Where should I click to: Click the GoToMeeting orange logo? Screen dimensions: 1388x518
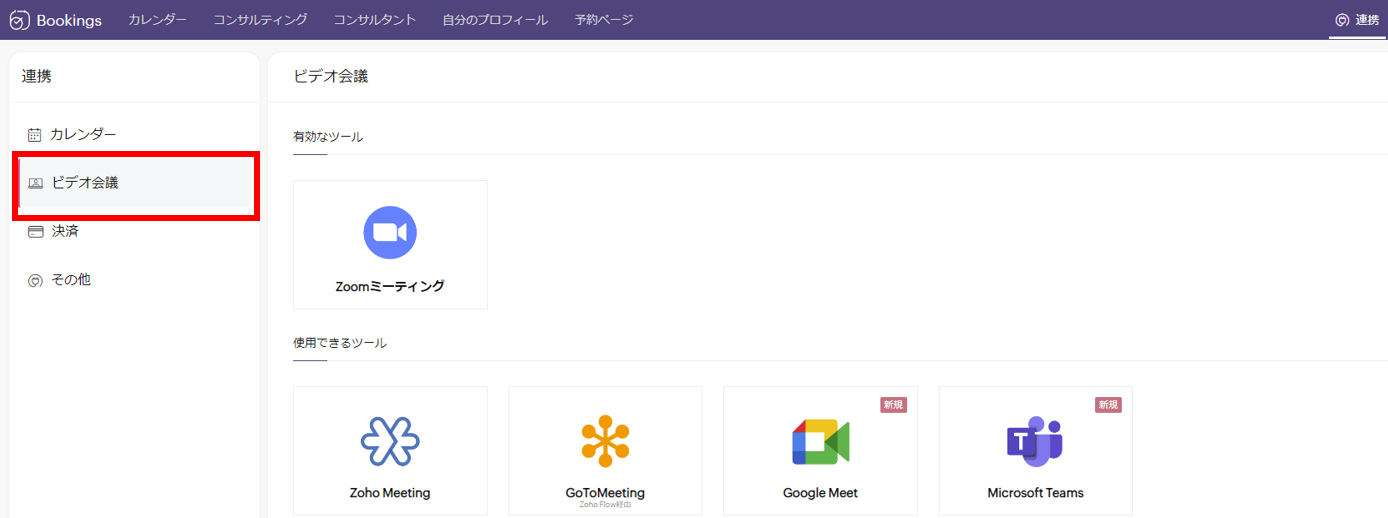click(x=605, y=441)
